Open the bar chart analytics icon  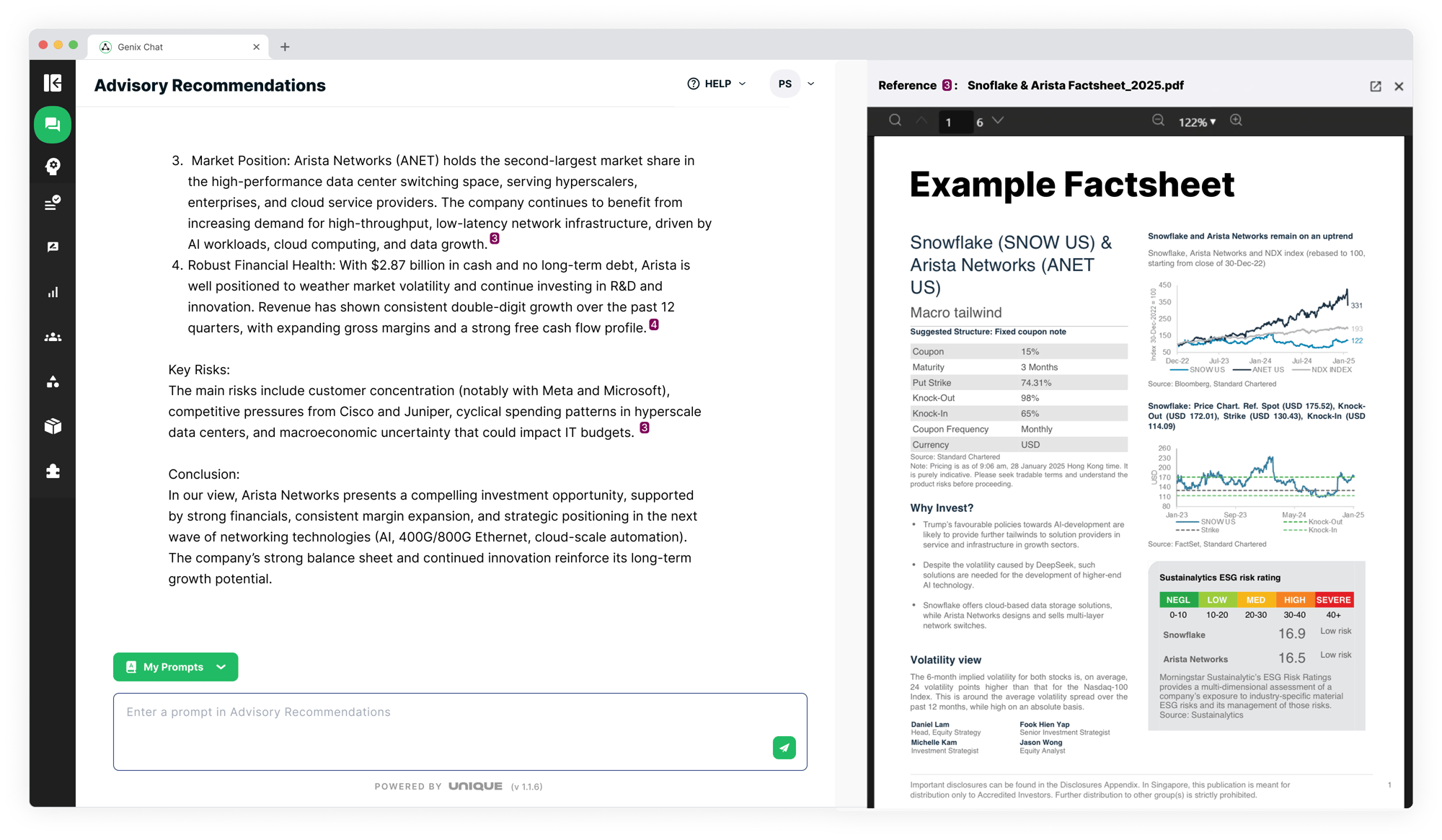[53, 292]
